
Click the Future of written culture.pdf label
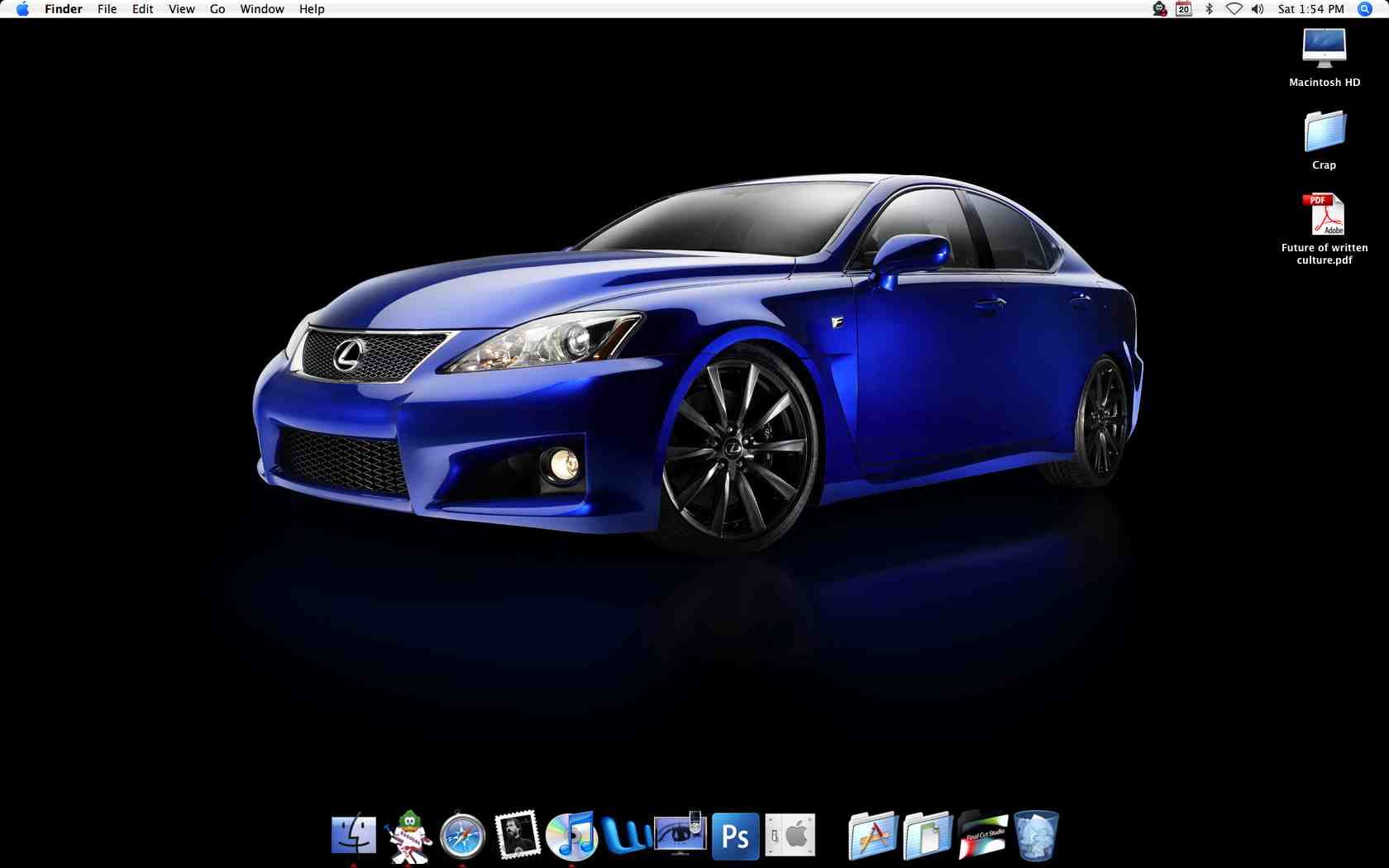[1325, 254]
